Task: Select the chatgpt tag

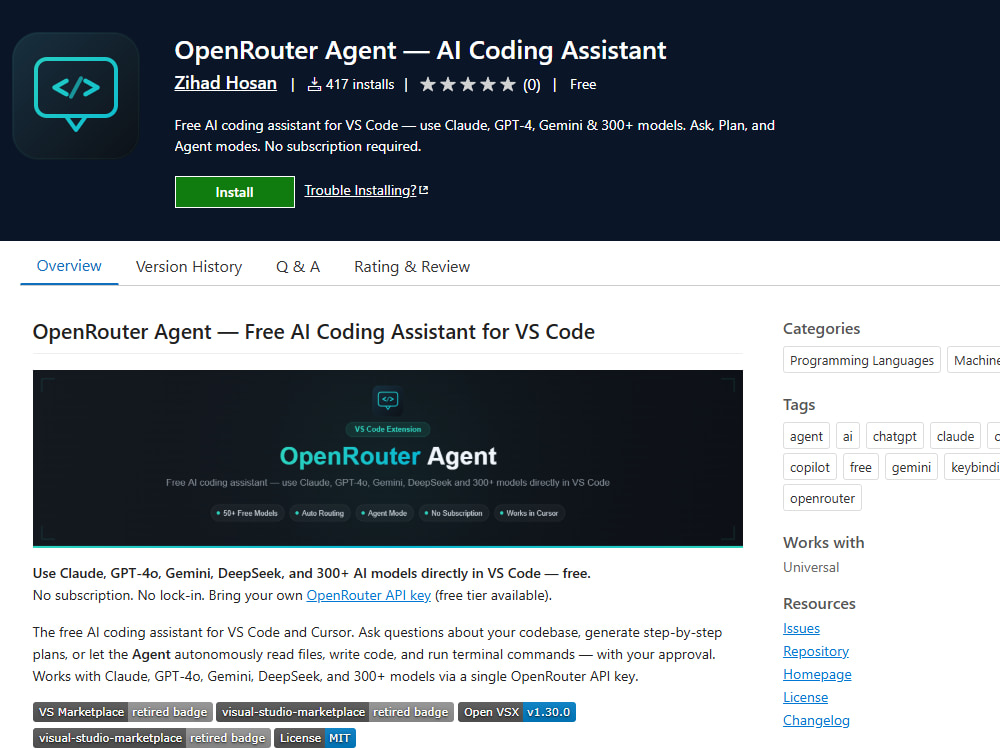Action: tap(894, 436)
